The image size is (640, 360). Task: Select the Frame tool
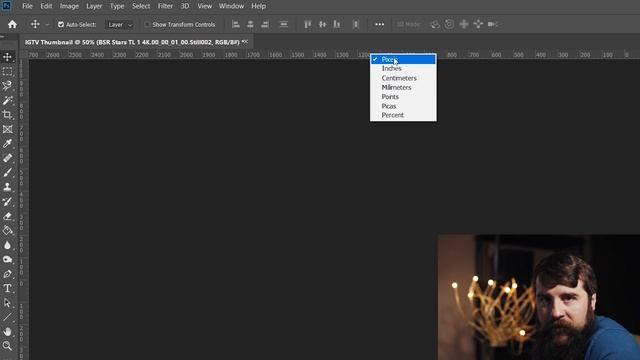[x=7, y=129]
